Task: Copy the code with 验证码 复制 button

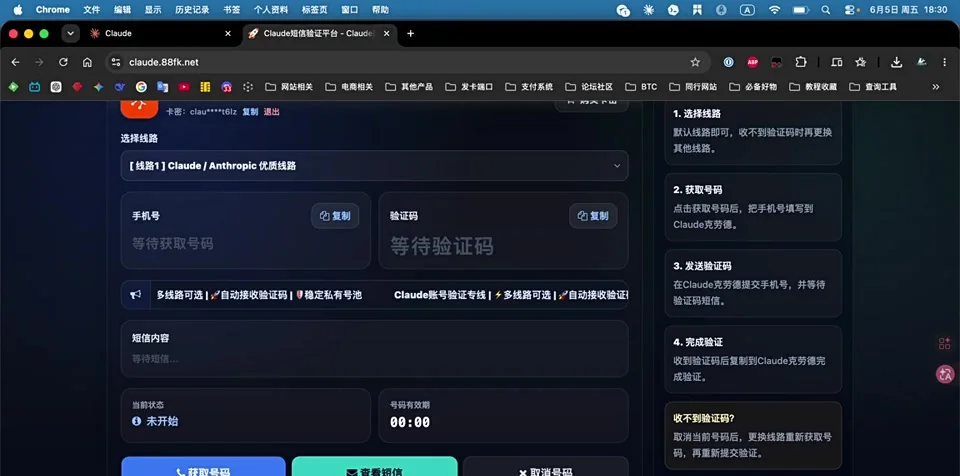Action: (x=593, y=216)
